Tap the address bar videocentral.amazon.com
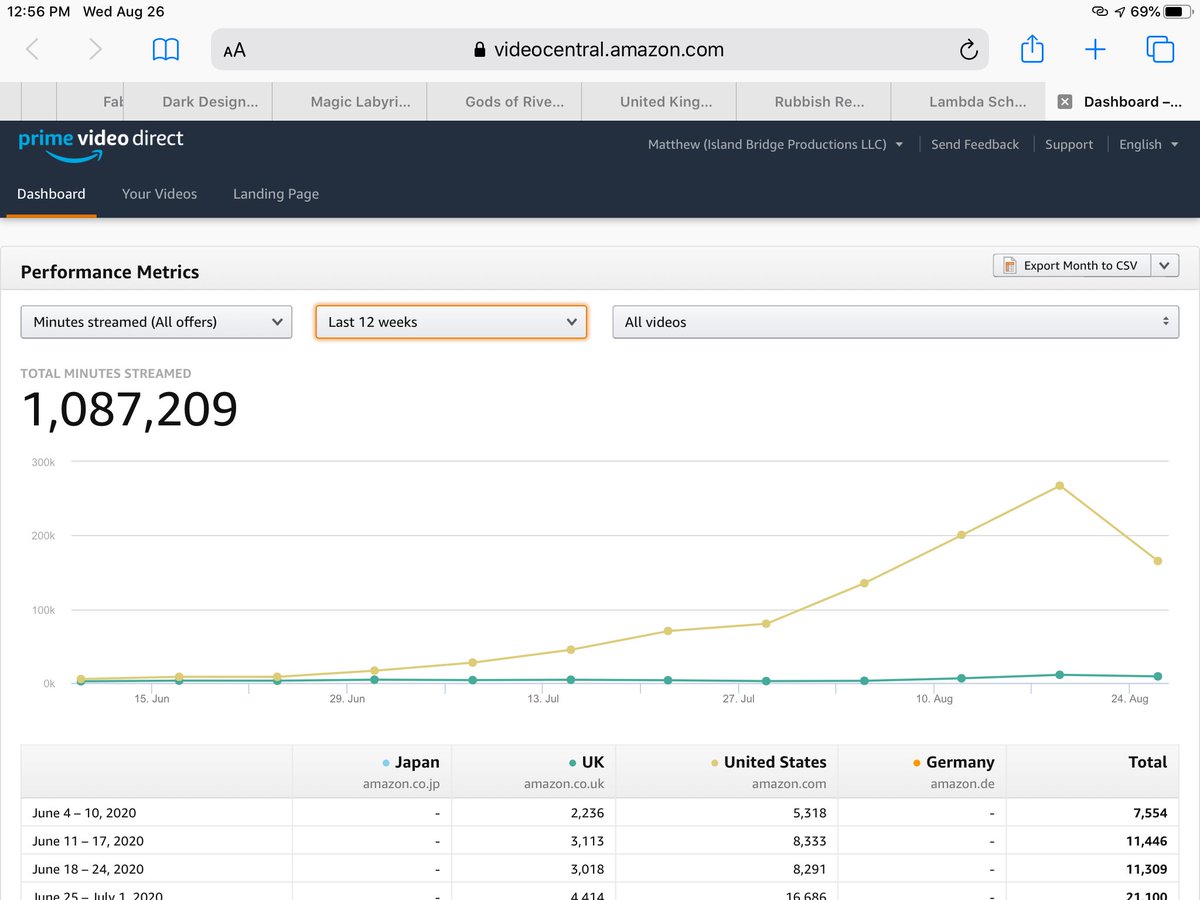Screen dimensions: 1200x900 coord(600,50)
